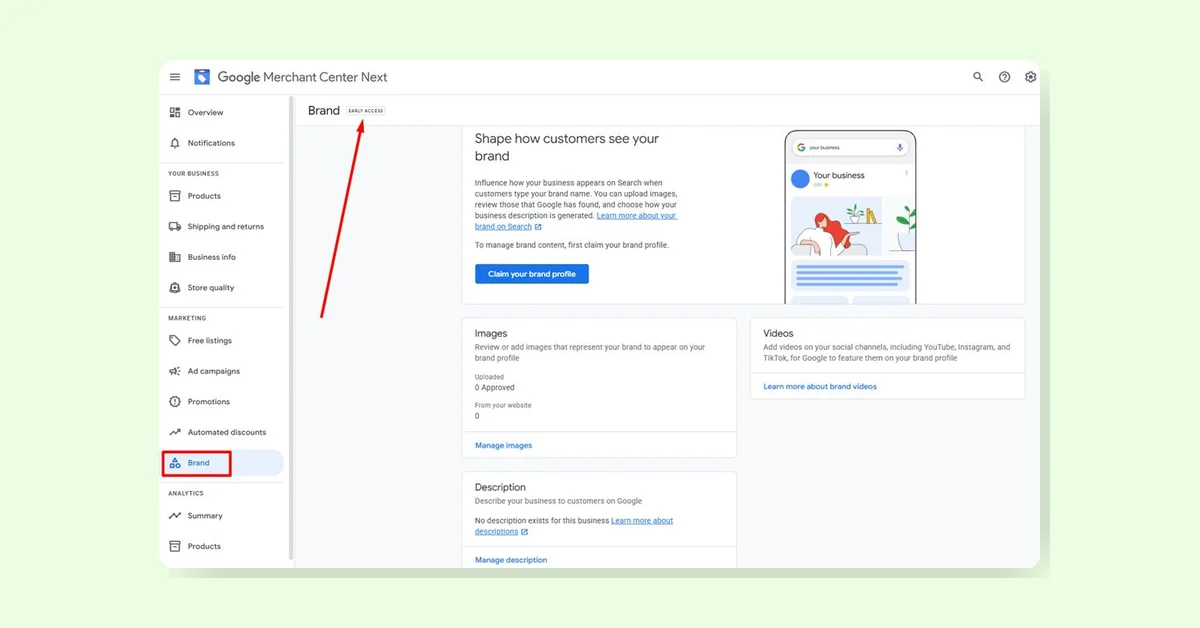
Task: Click the Overview dashboard icon
Action: pyautogui.click(x=175, y=113)
